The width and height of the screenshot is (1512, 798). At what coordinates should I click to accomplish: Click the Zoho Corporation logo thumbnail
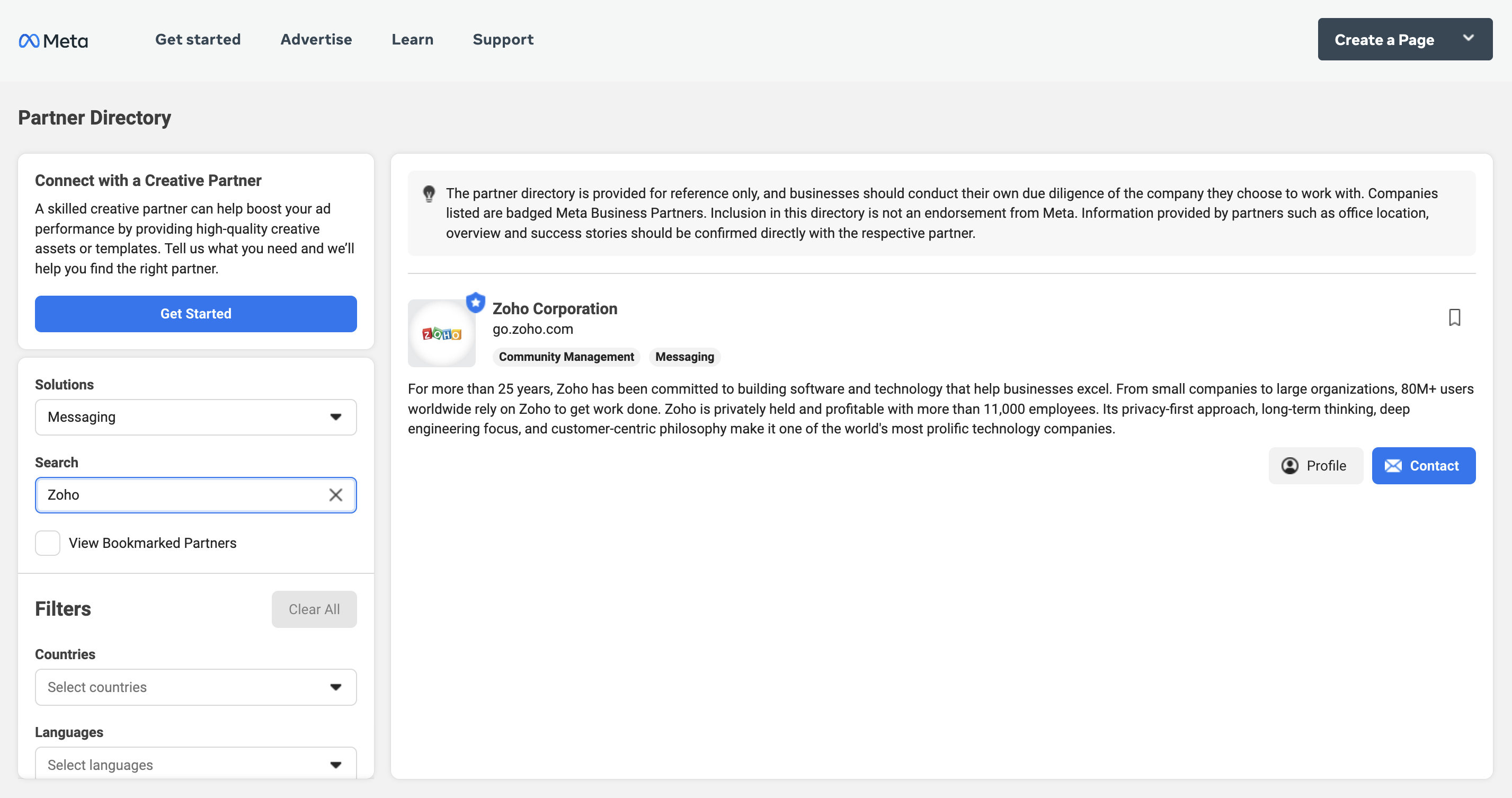tap(441, 333)
